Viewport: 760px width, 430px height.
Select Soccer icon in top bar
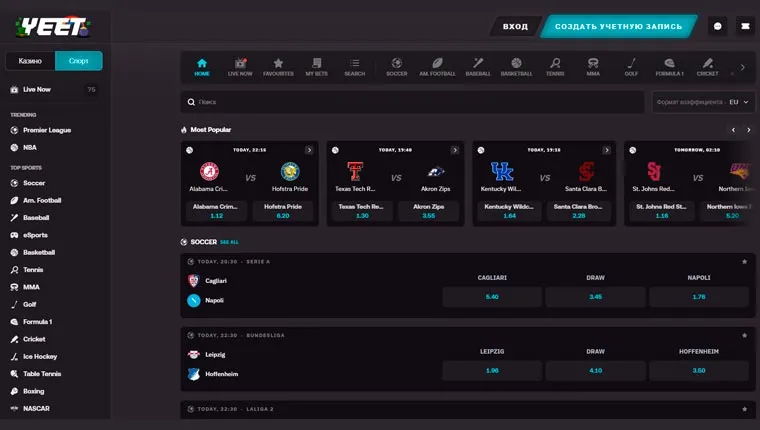tap(396, 67)
